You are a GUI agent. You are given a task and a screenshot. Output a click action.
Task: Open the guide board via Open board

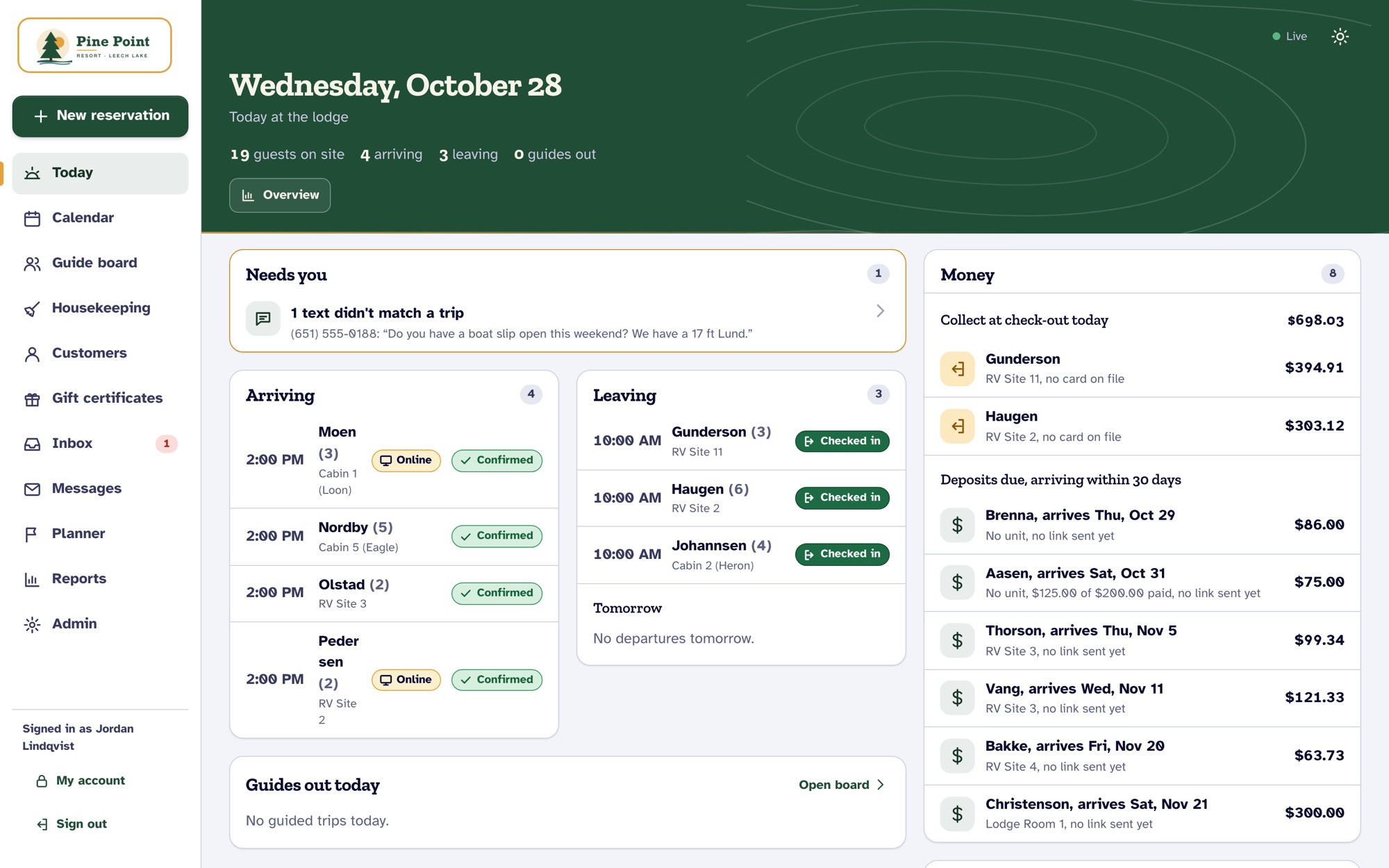(x=842, y=785)
